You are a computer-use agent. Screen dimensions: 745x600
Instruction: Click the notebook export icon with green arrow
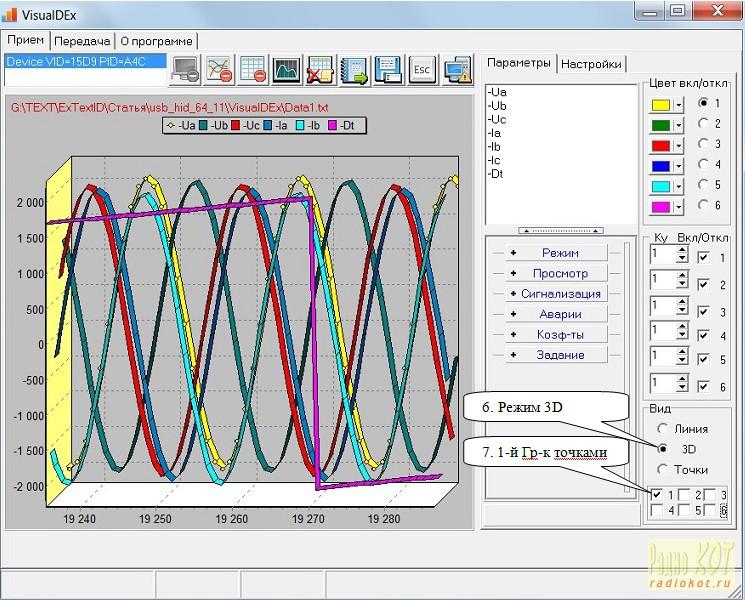point(354,69)
